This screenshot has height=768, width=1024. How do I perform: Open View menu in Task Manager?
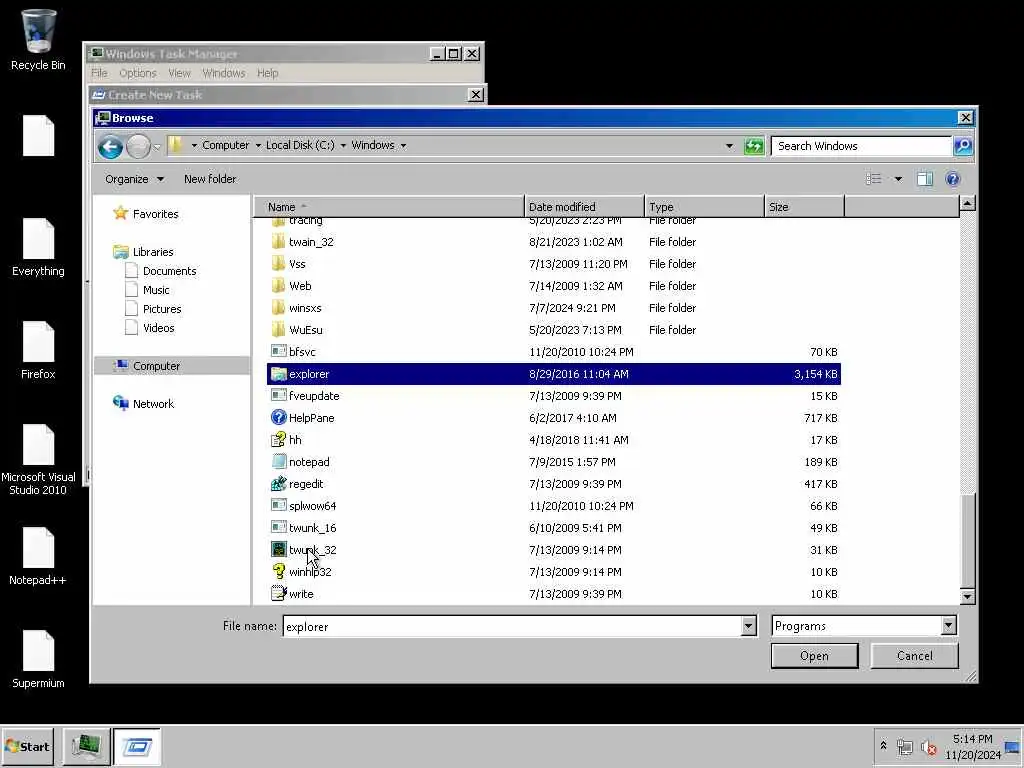coord(179,73)
